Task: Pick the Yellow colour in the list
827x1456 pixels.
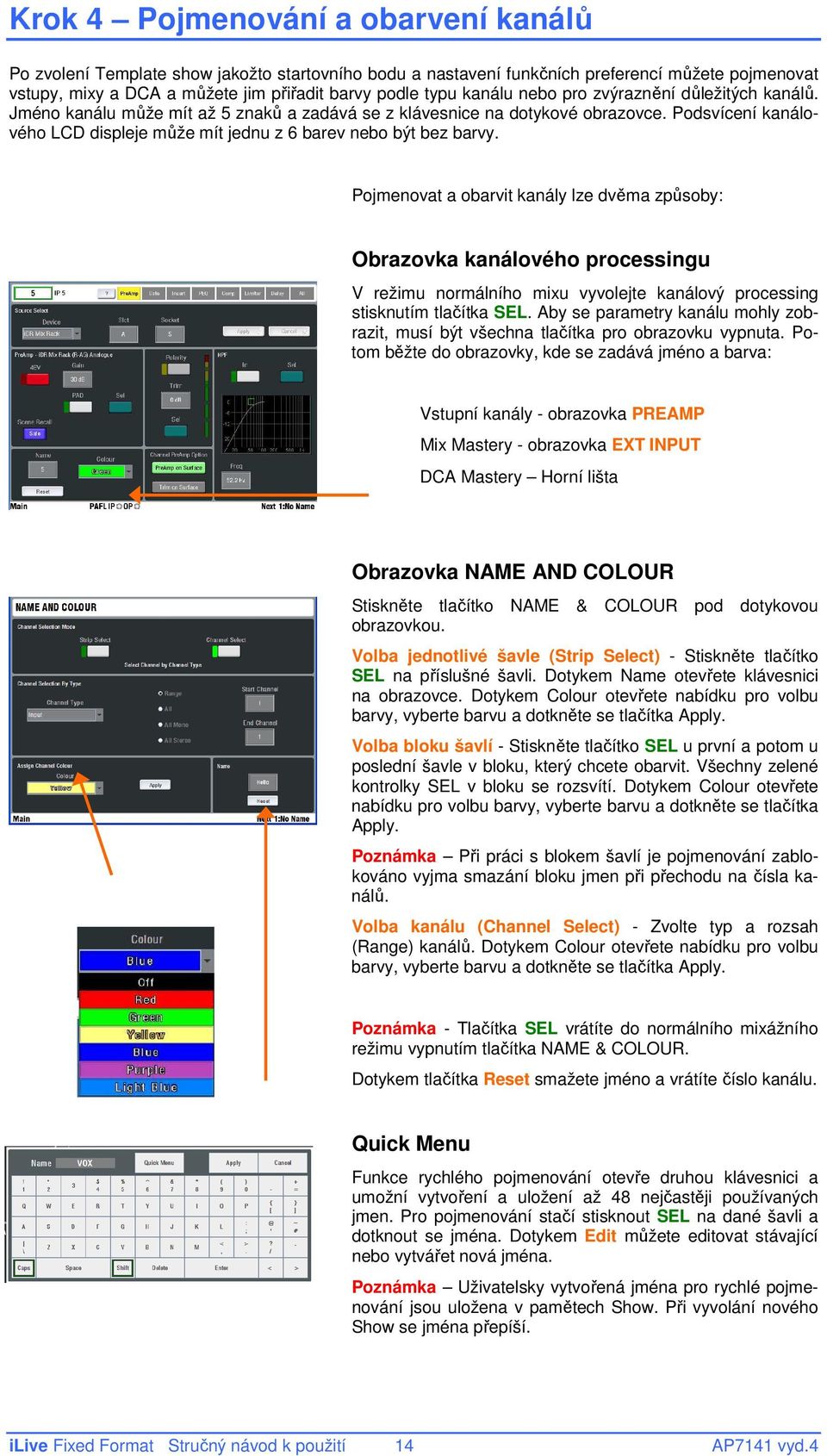Action: click(146, 1034)
